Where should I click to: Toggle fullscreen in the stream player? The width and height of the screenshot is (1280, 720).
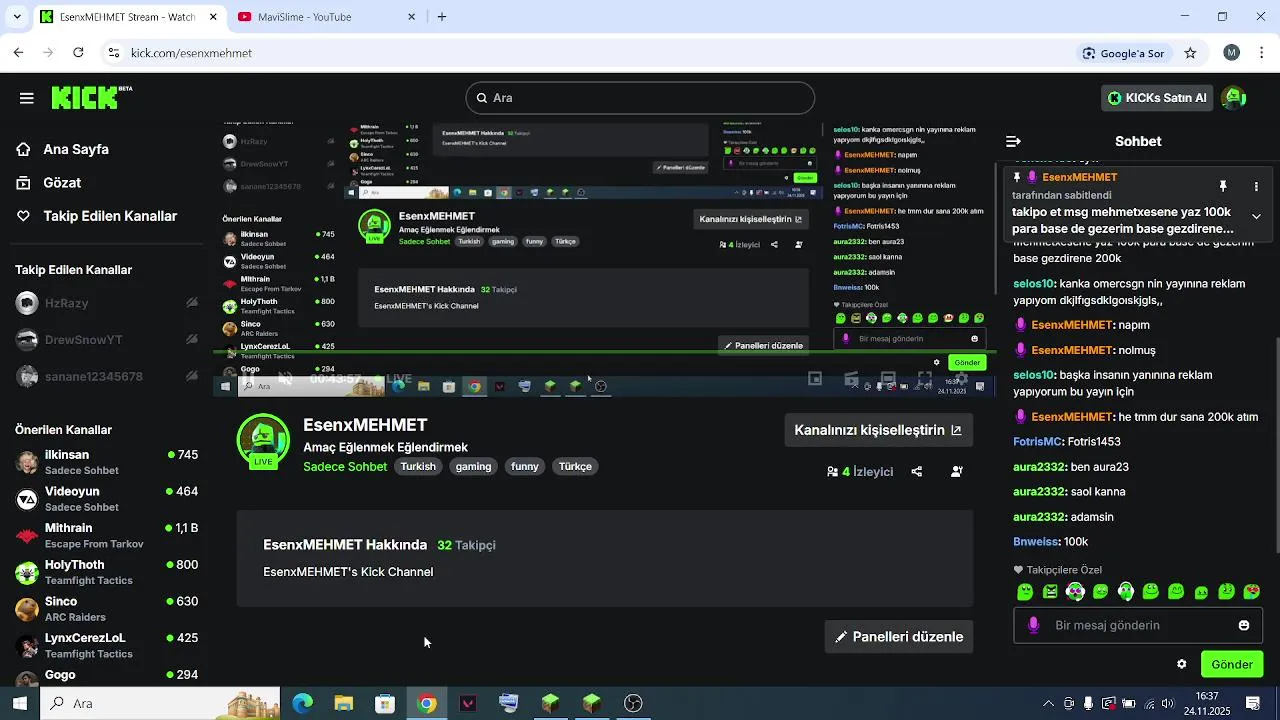[925, 379]
